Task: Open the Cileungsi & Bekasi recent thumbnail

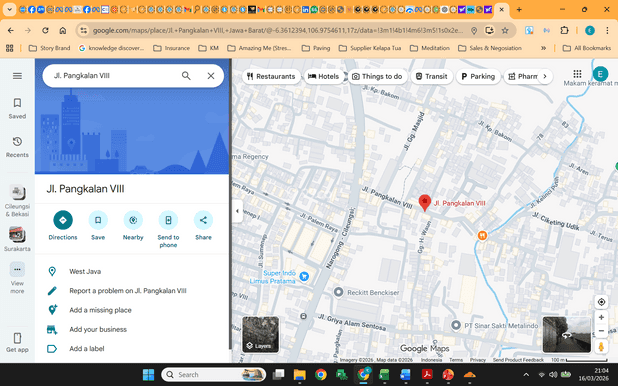Action: click(x=17, y=201)
